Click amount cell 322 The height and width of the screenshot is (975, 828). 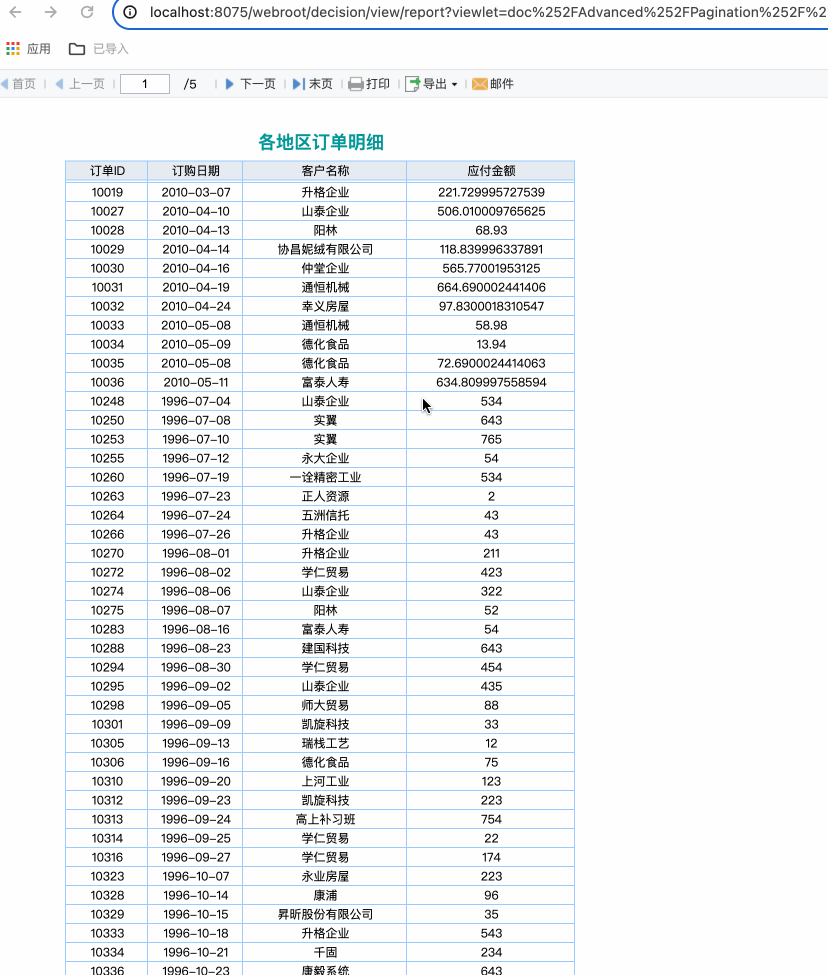(490, 591)
